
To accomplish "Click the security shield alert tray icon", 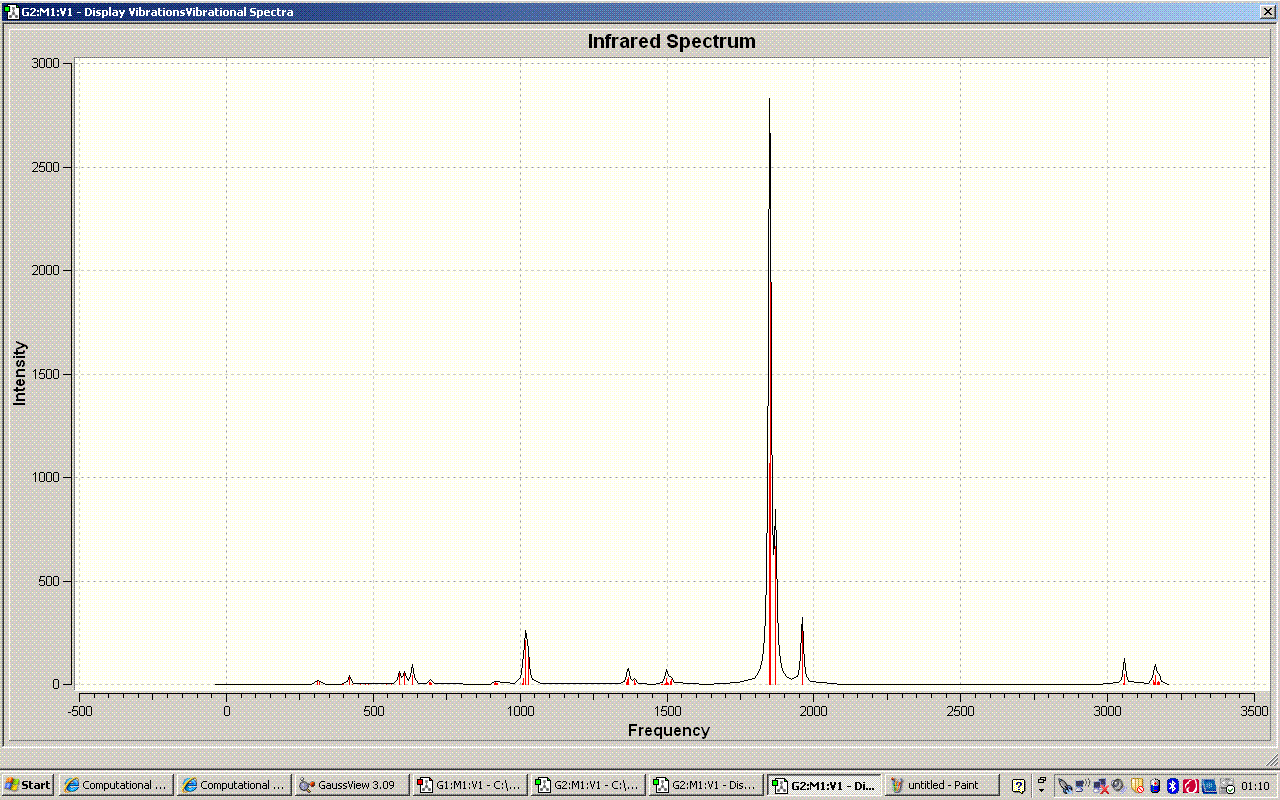I will pyautogui.click(x=1137, y=786).
